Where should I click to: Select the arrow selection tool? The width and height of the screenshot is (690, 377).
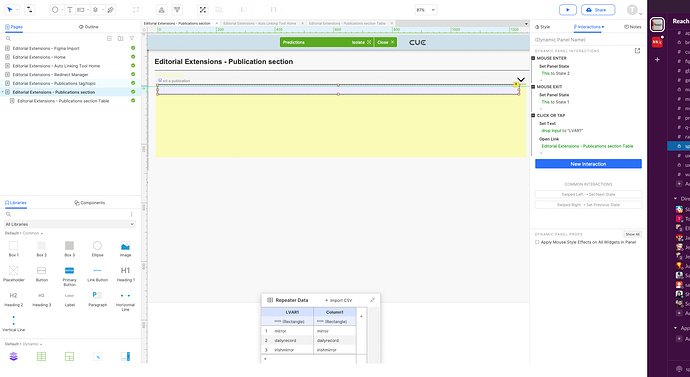pos(10,9)
